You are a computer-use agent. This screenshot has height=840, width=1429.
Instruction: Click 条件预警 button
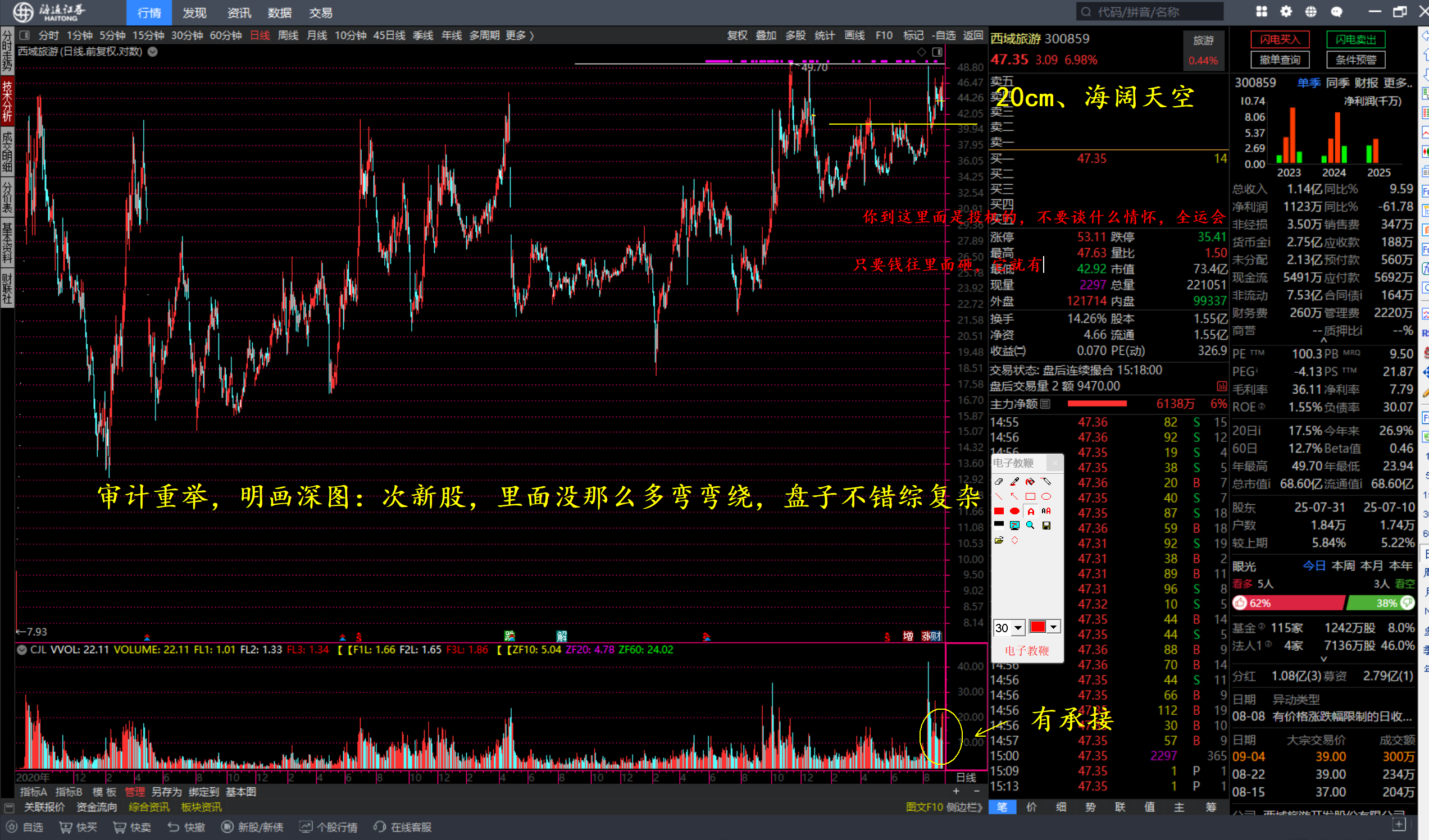pos(1356,60)
